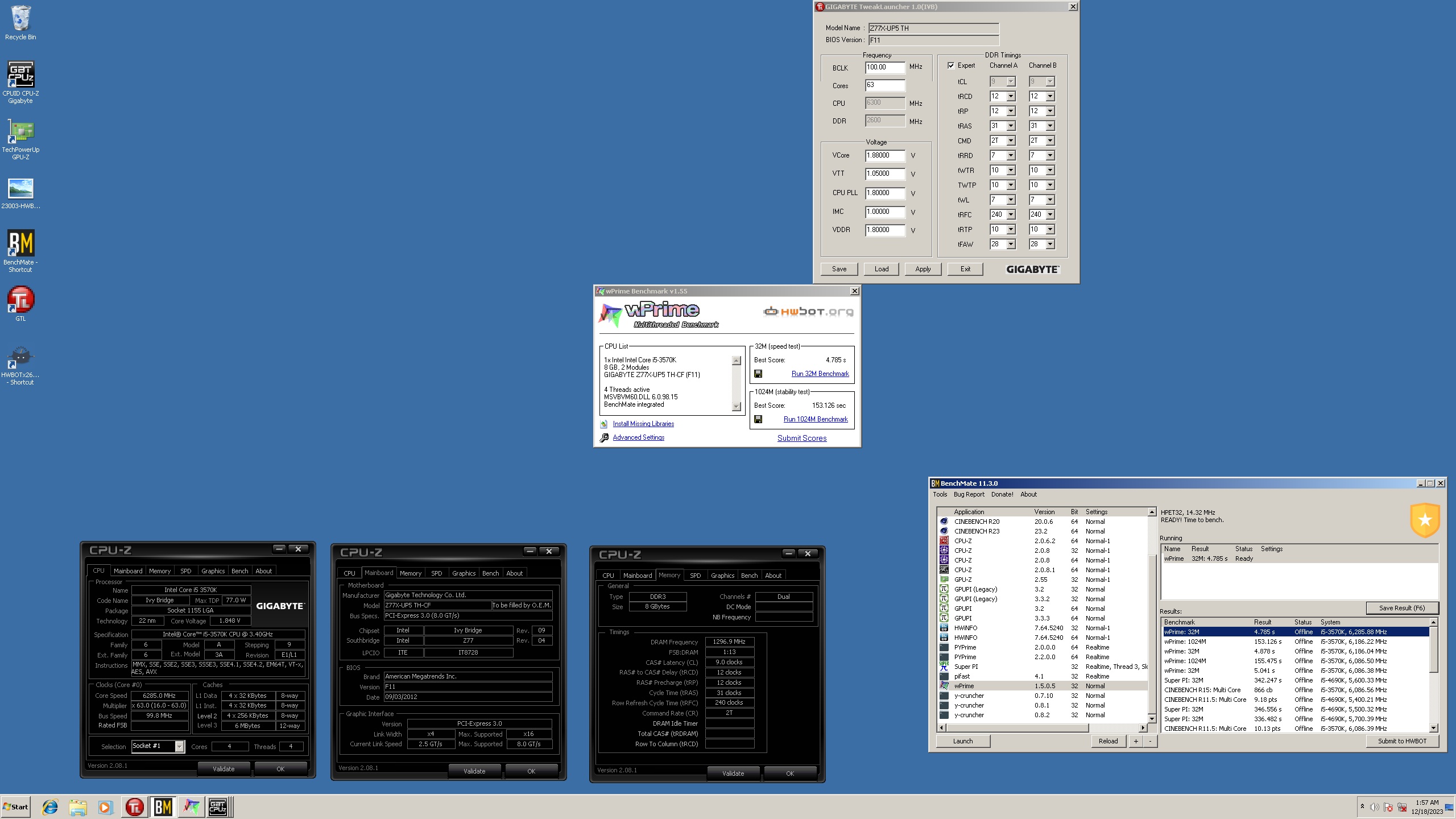
Task: Click the Start button on taskbar
Action: click(x=16, y=806)
